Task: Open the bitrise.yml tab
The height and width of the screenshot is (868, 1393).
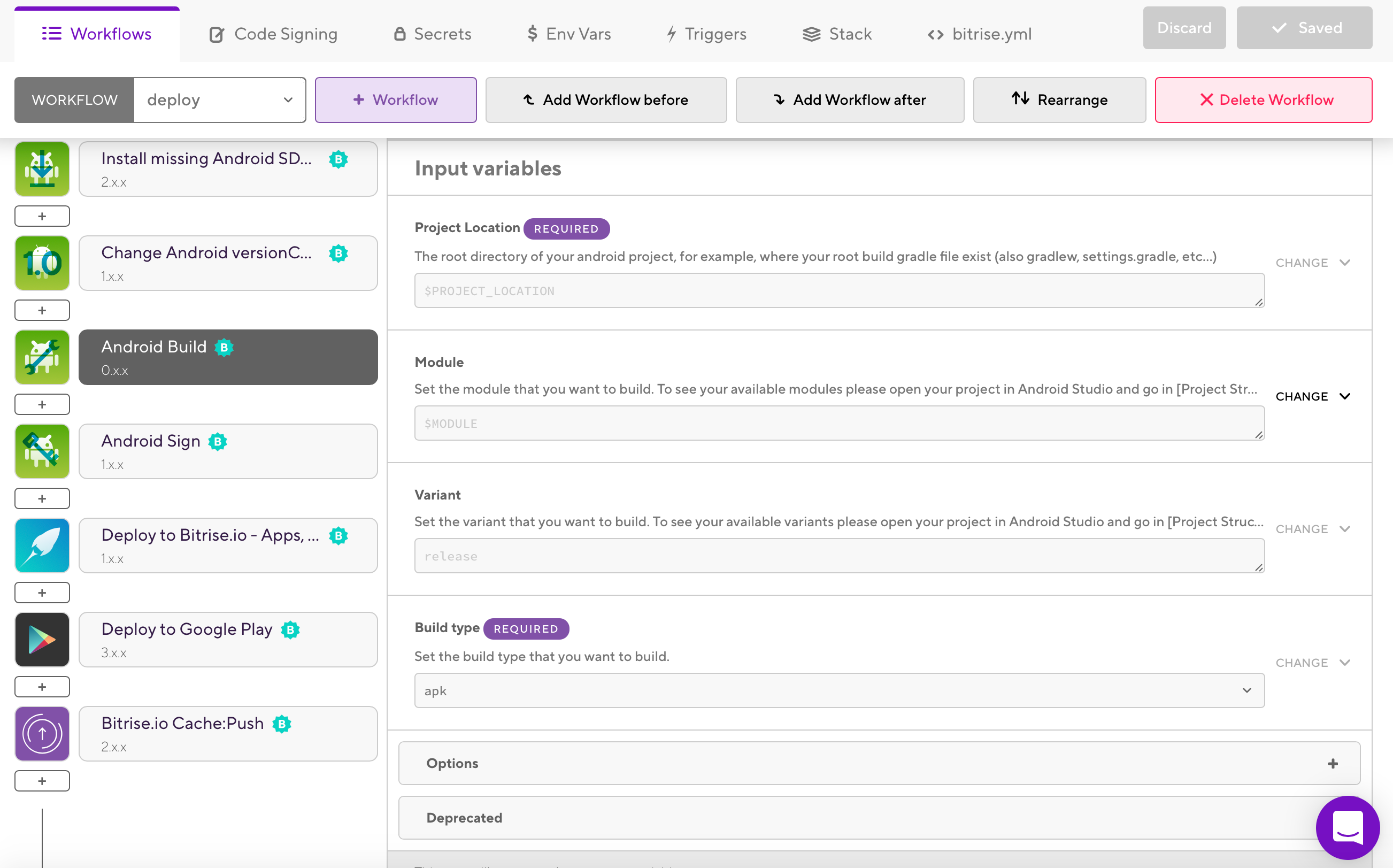Action: [980, 34]
